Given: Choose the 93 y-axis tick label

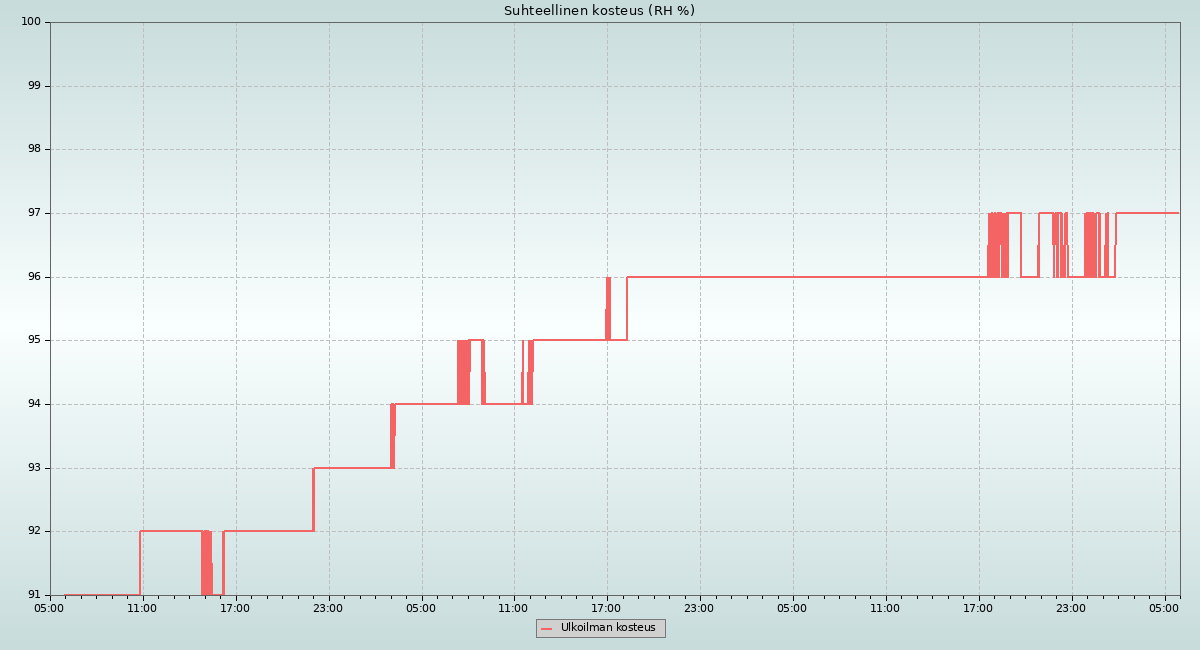Looking at the screenshot, I should 34,468.
